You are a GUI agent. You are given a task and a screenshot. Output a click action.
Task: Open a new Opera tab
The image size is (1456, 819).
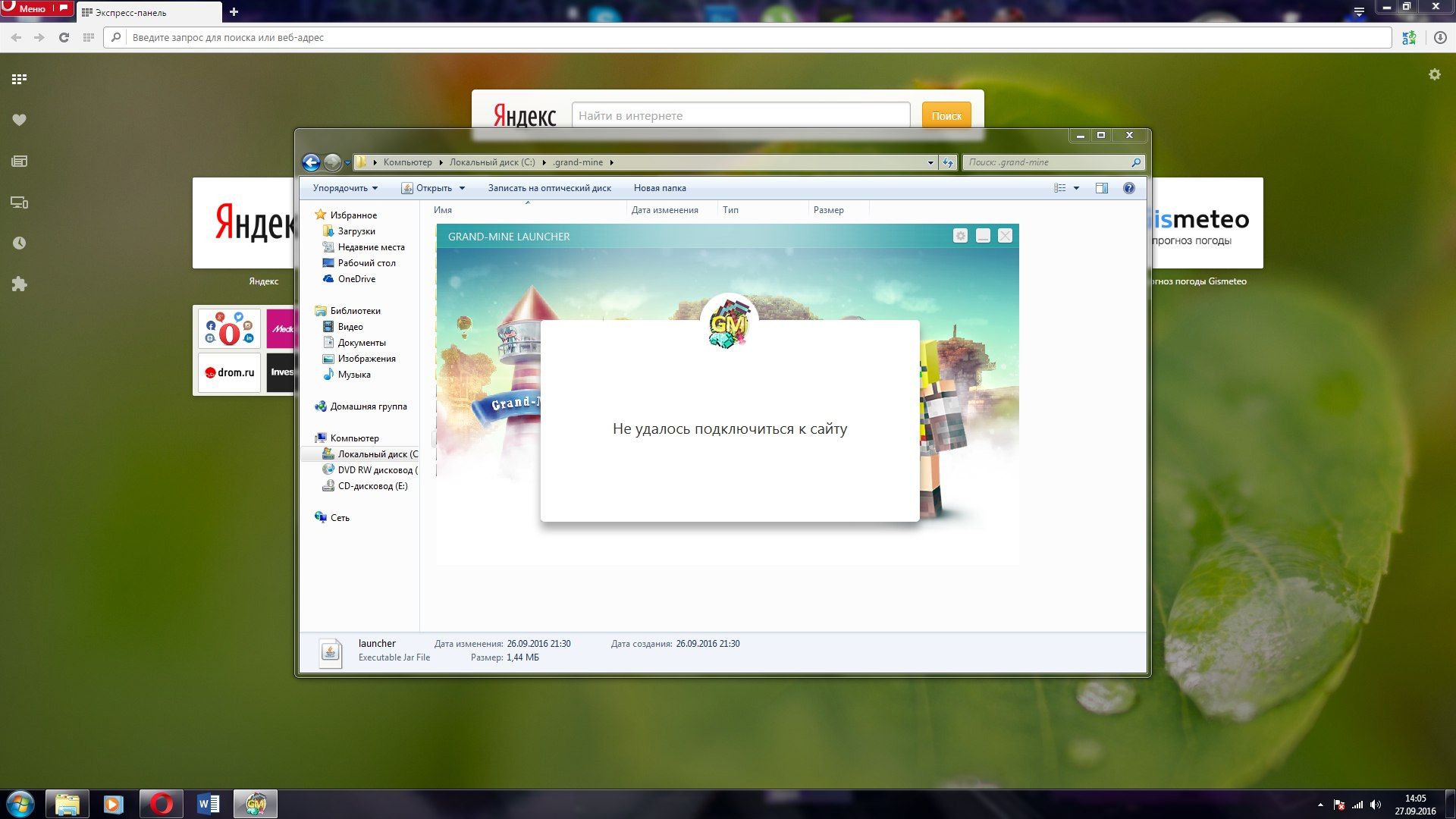pos(234,12)
